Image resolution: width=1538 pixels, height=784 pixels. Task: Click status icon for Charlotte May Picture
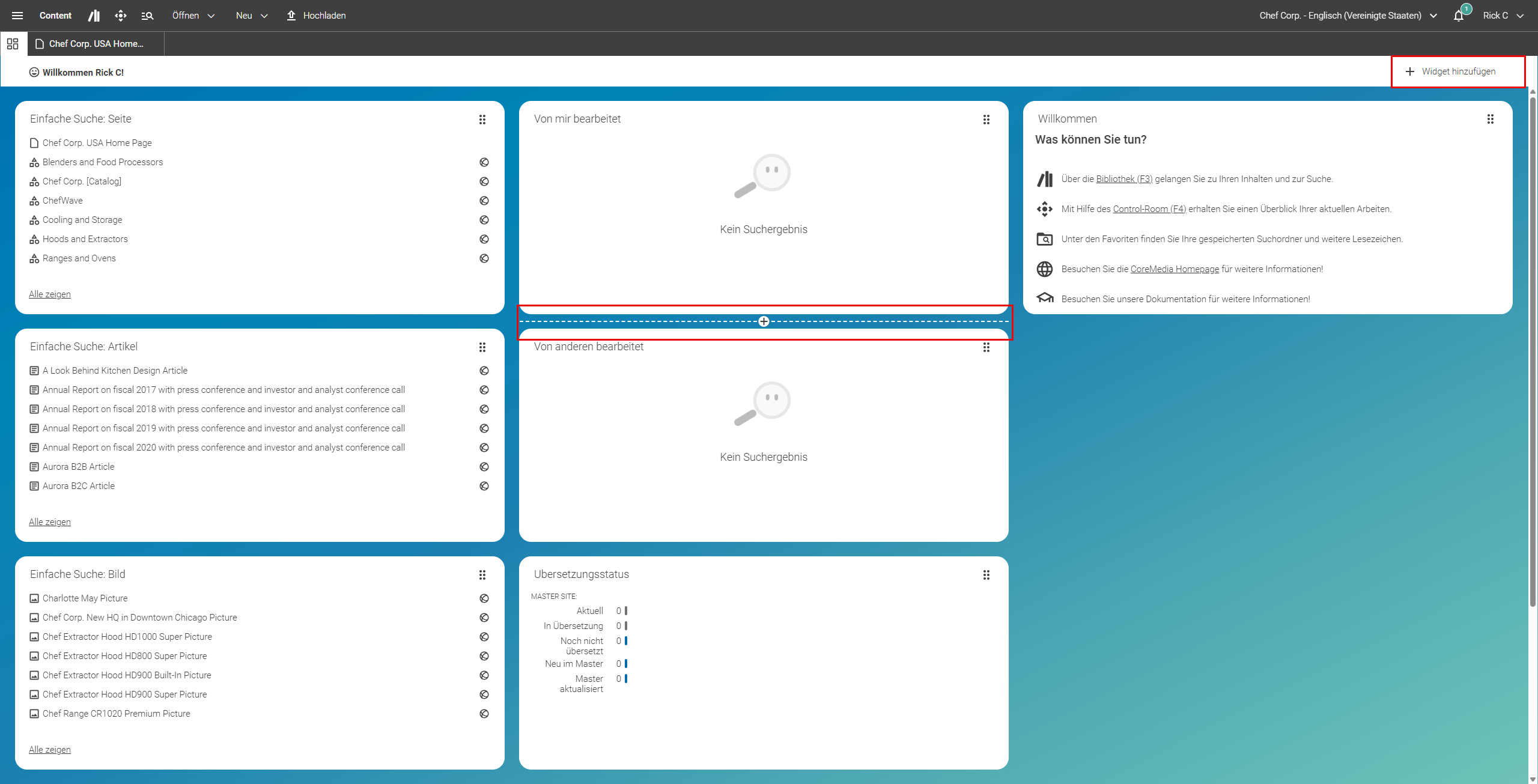(484, 598)
